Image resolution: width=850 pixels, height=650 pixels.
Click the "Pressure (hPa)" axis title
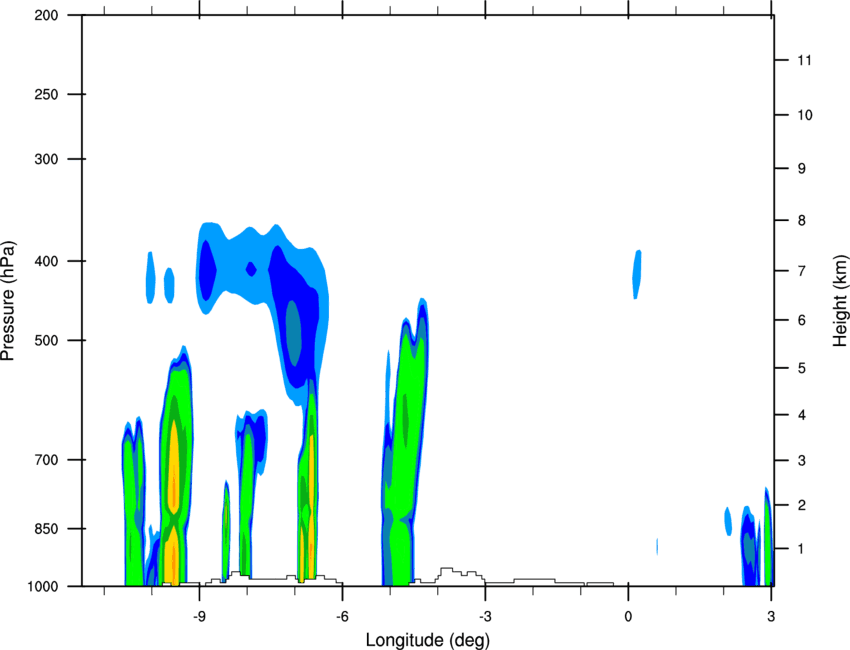pyautogui.click(x=8, y=301)
